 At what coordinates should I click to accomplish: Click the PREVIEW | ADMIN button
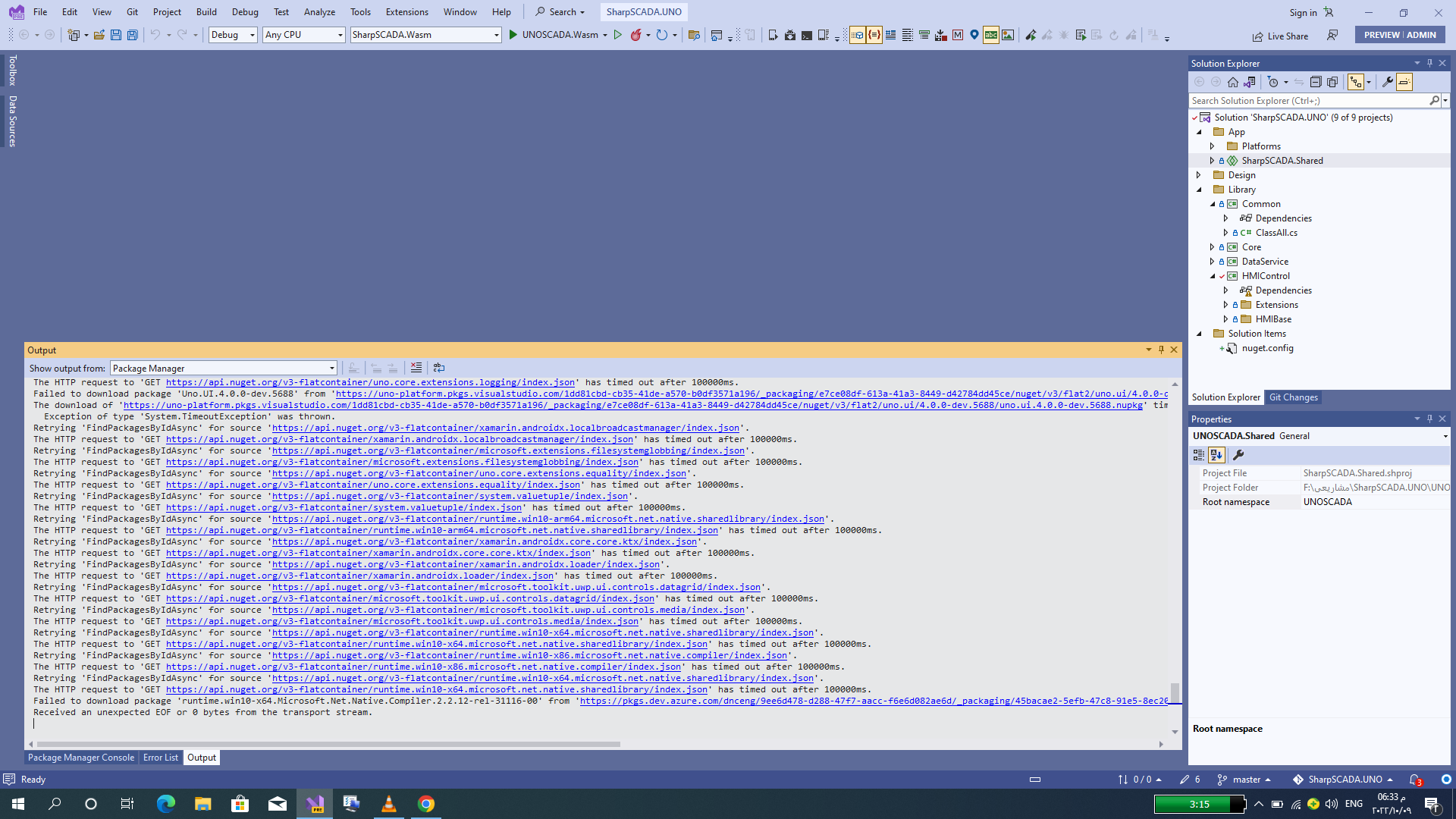click(x=1400, y=35)
